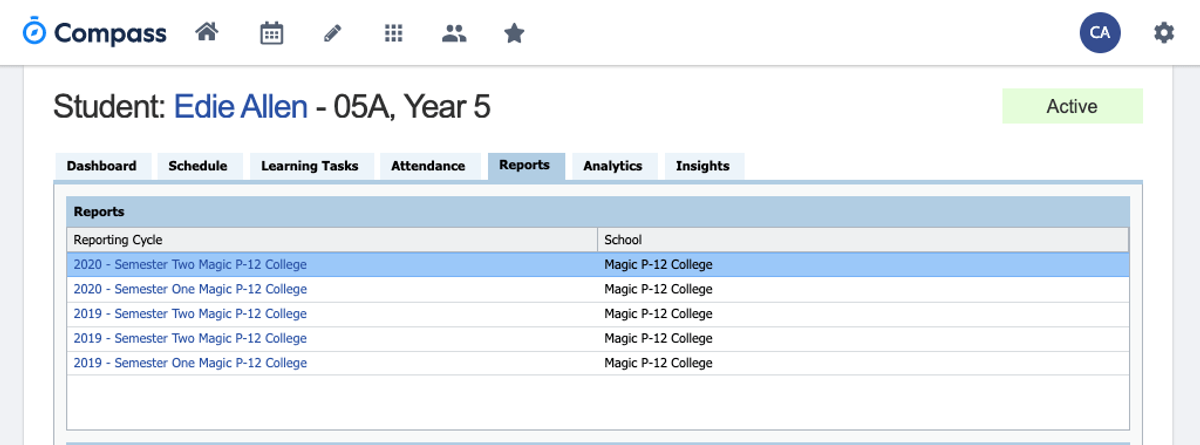The width and height of the screenshot is (1200, 445).
Task: Switch to the Schedule tab
Action: 198,166
